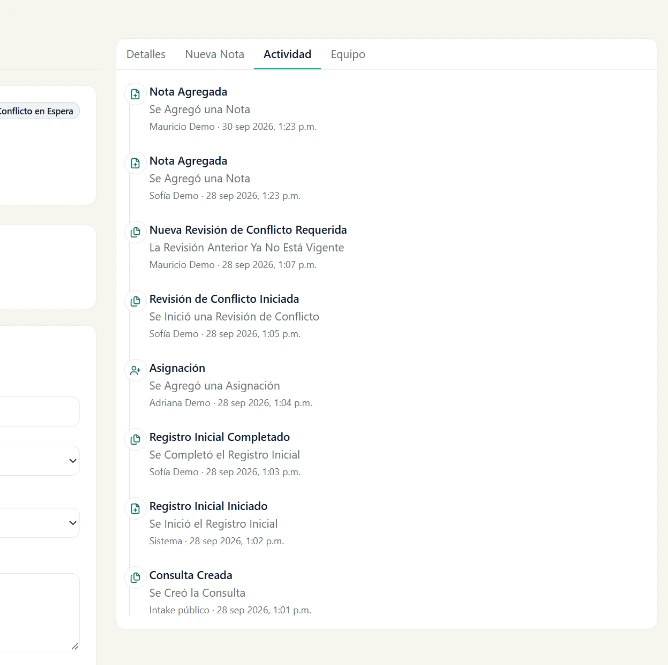
Task: Click 'Sofía Demo · 28 sep 2026, 1:03 p.m.'
Action: click(x=225, y=472)
